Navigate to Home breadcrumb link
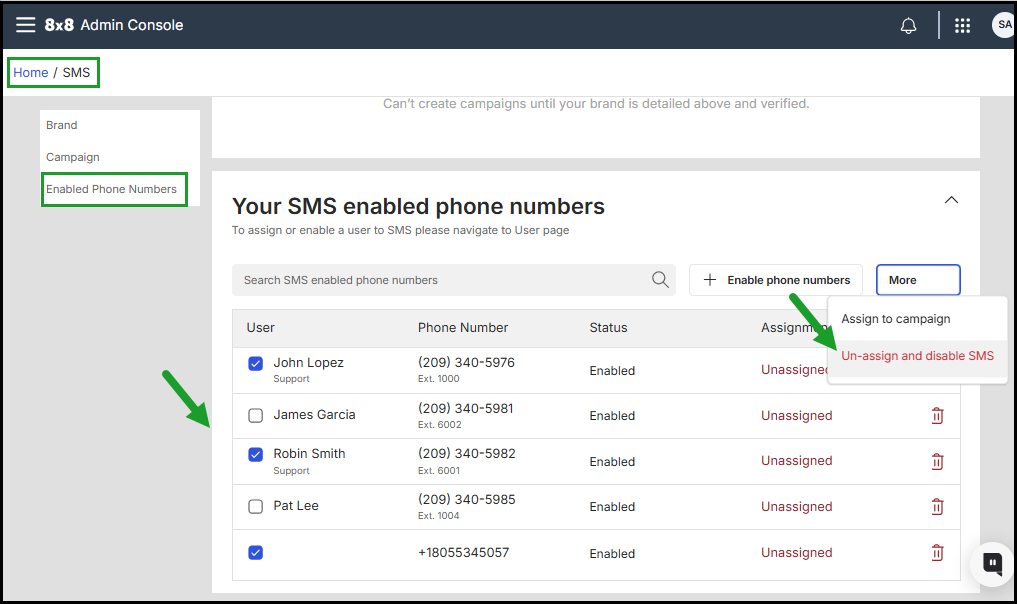The height and width of the screenshot is (604, 1017). pos(31,73)
